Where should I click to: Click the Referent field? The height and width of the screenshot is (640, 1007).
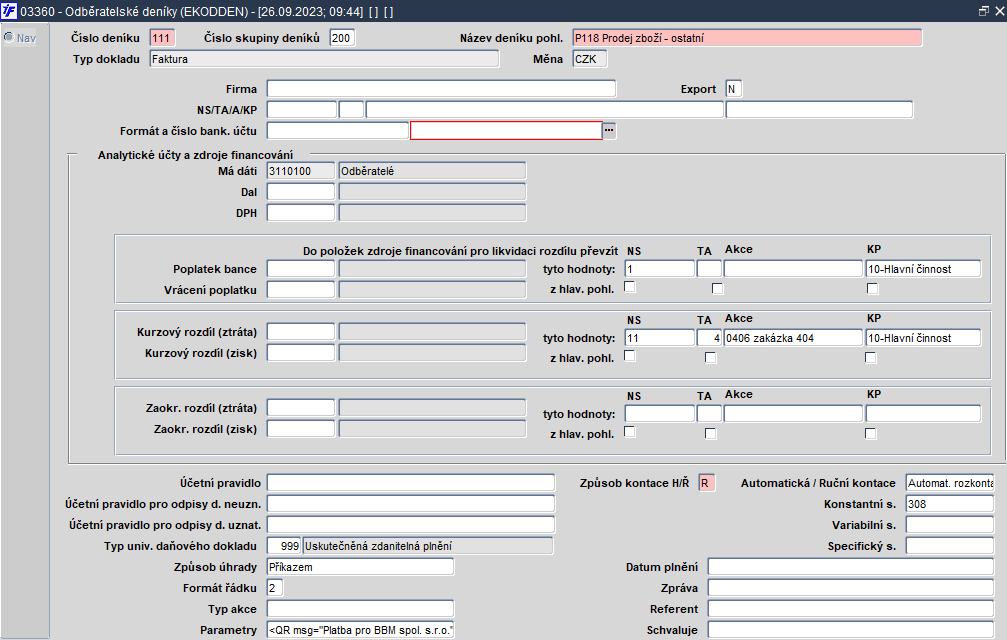click(x=851, y=609)
